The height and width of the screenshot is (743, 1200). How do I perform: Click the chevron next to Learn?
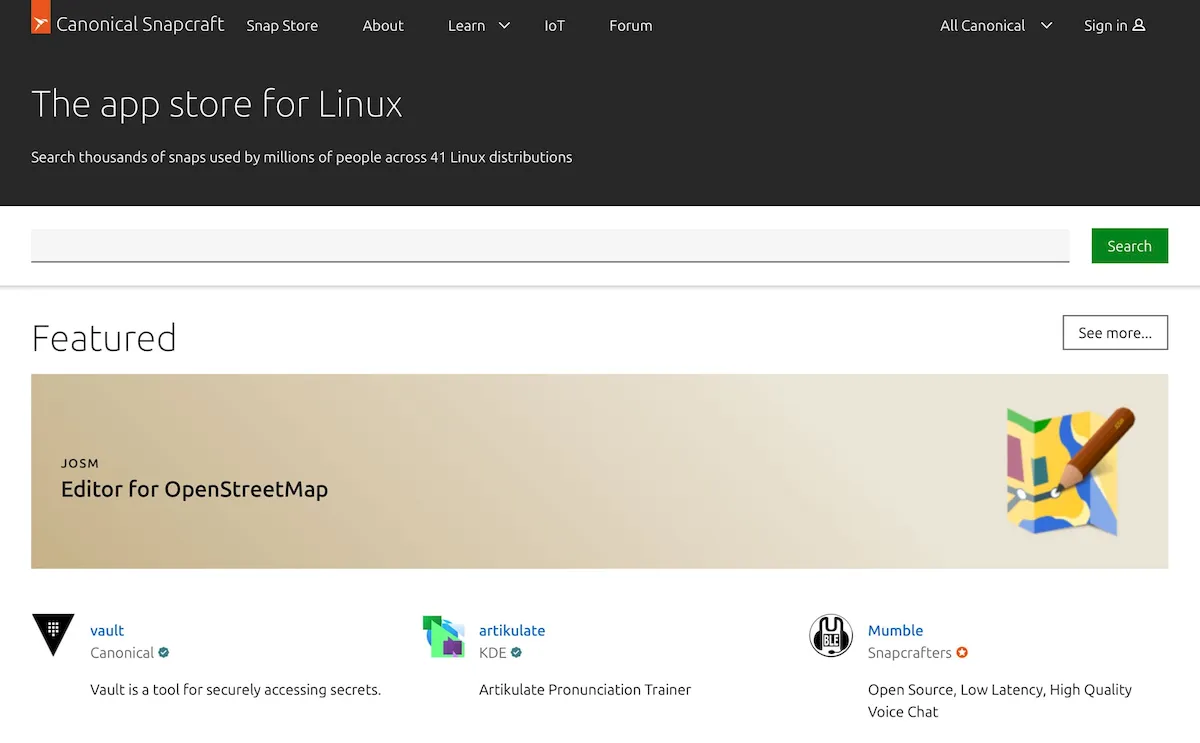point(504,26)
